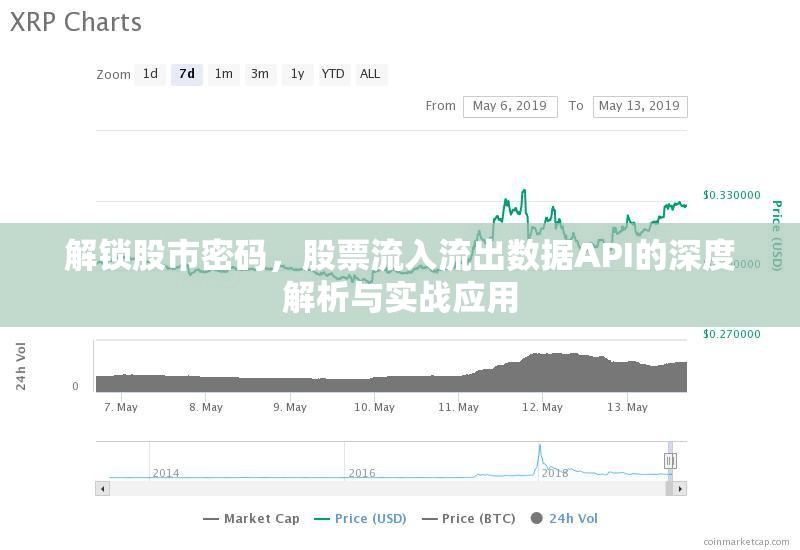The image size is (800, 550).
Task: Click the navigator range handle
Action: click(670, 461)
